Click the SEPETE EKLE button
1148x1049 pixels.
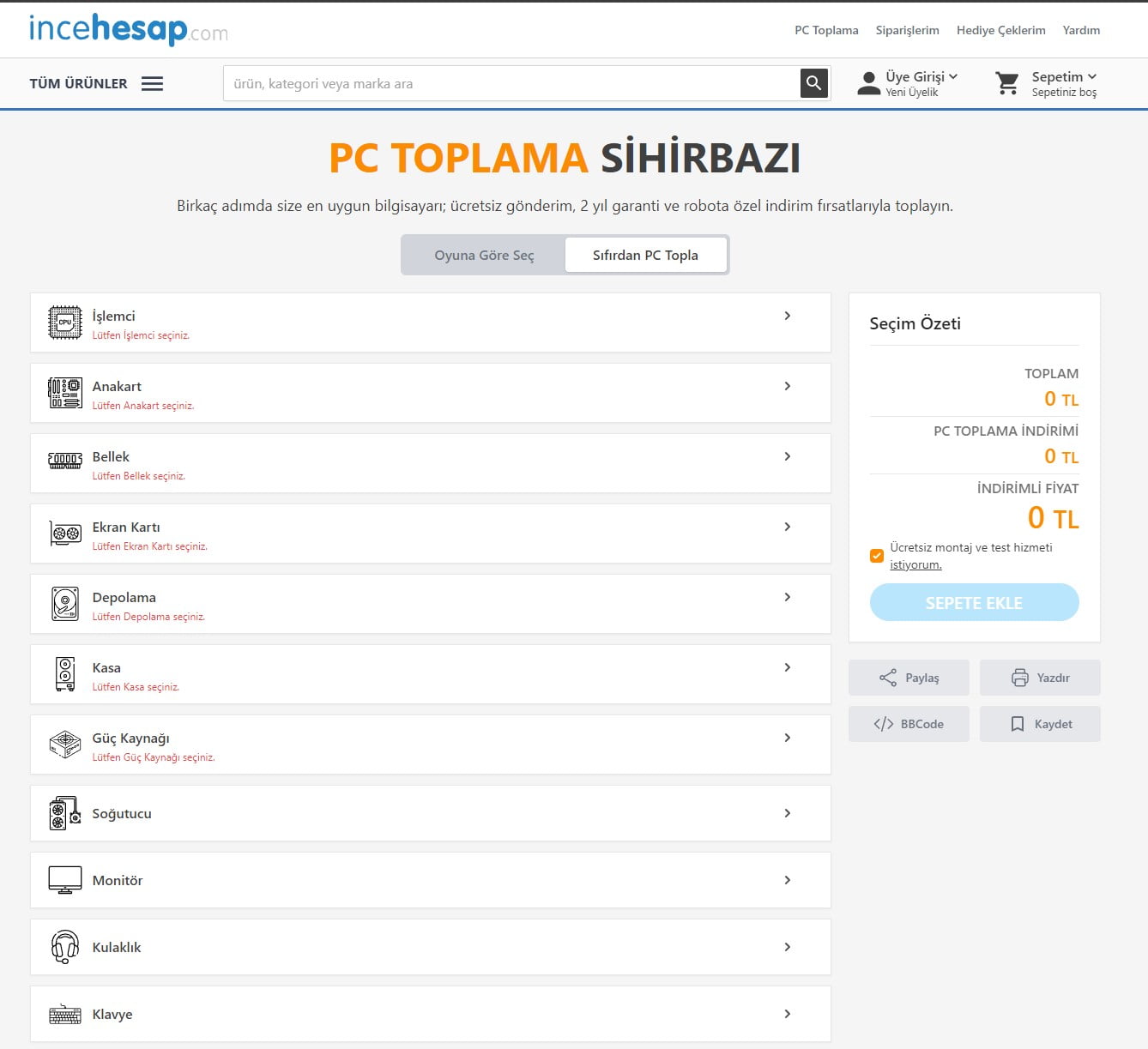click(974, 602)
